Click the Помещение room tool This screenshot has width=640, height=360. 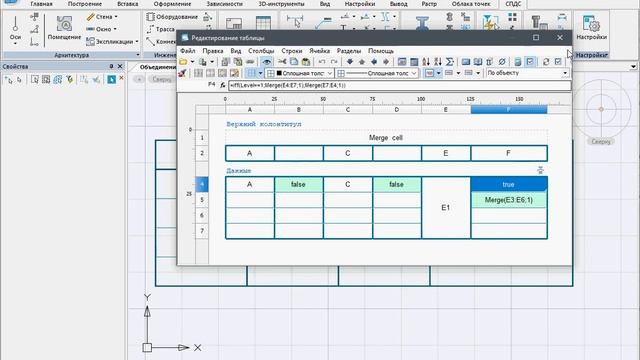(x=64, y=28)
